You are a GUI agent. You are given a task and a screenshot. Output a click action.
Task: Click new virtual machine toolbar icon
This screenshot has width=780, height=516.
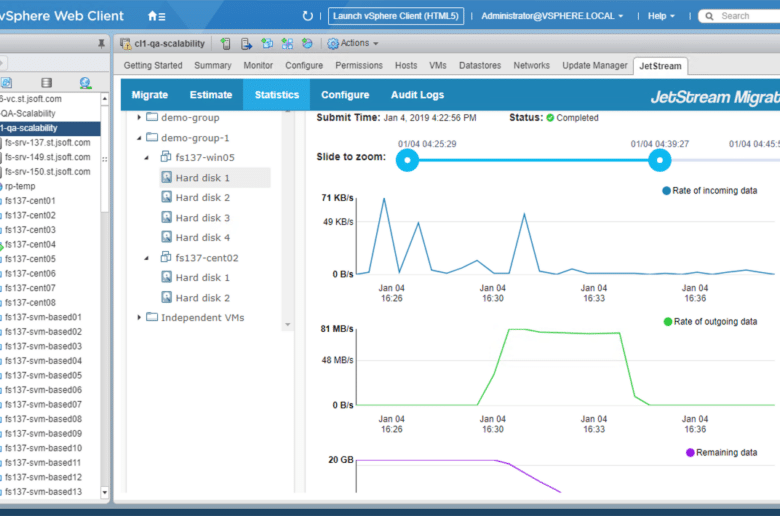pyautogui.click(x=267, y=44)
